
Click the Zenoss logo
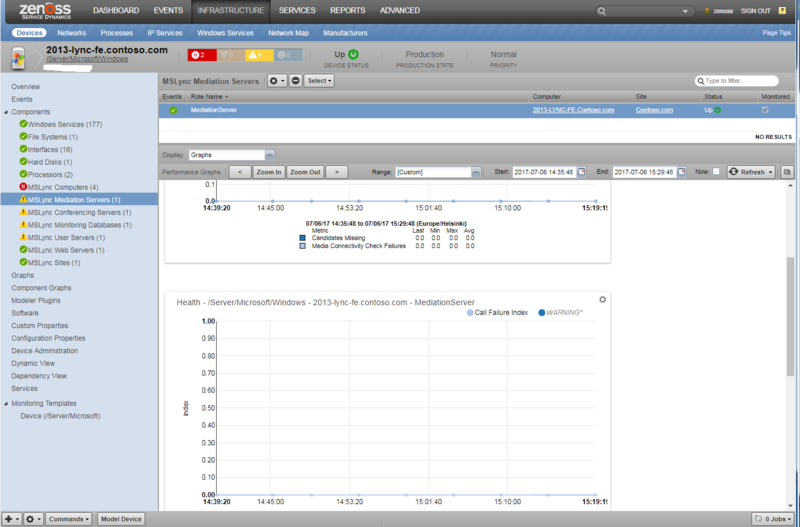45,11
